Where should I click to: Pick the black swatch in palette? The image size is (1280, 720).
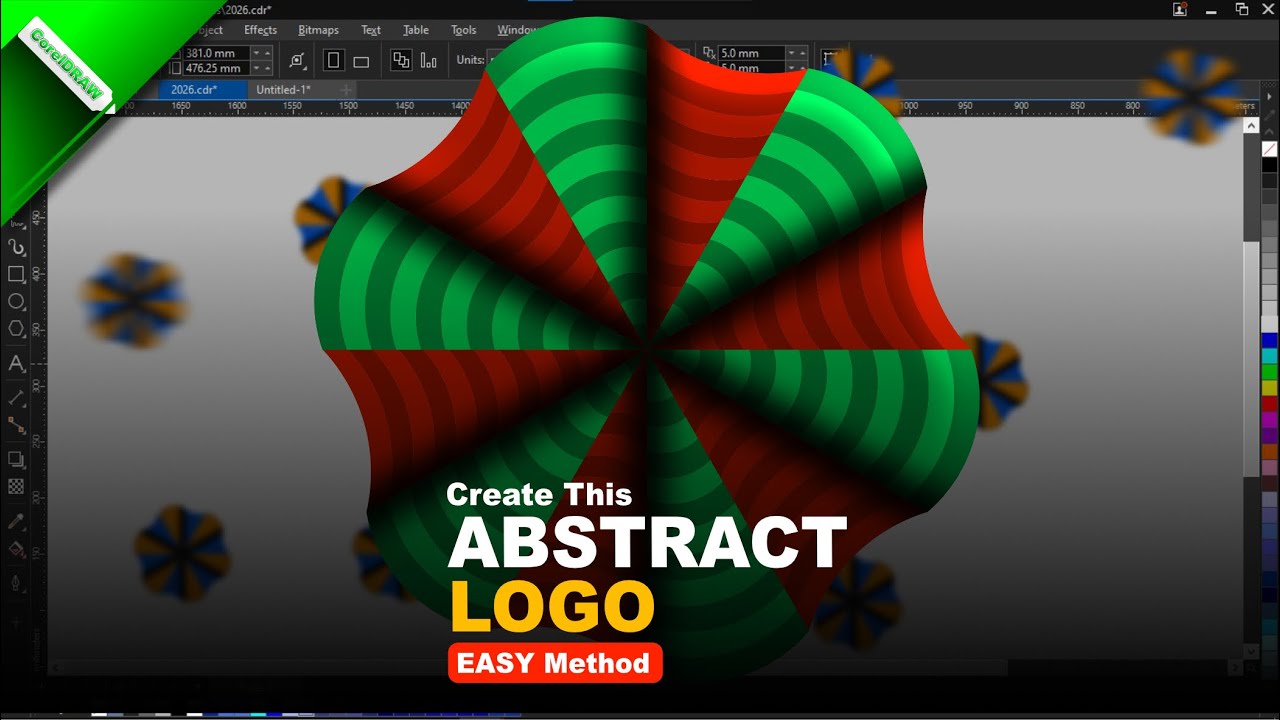[1269, 165]
